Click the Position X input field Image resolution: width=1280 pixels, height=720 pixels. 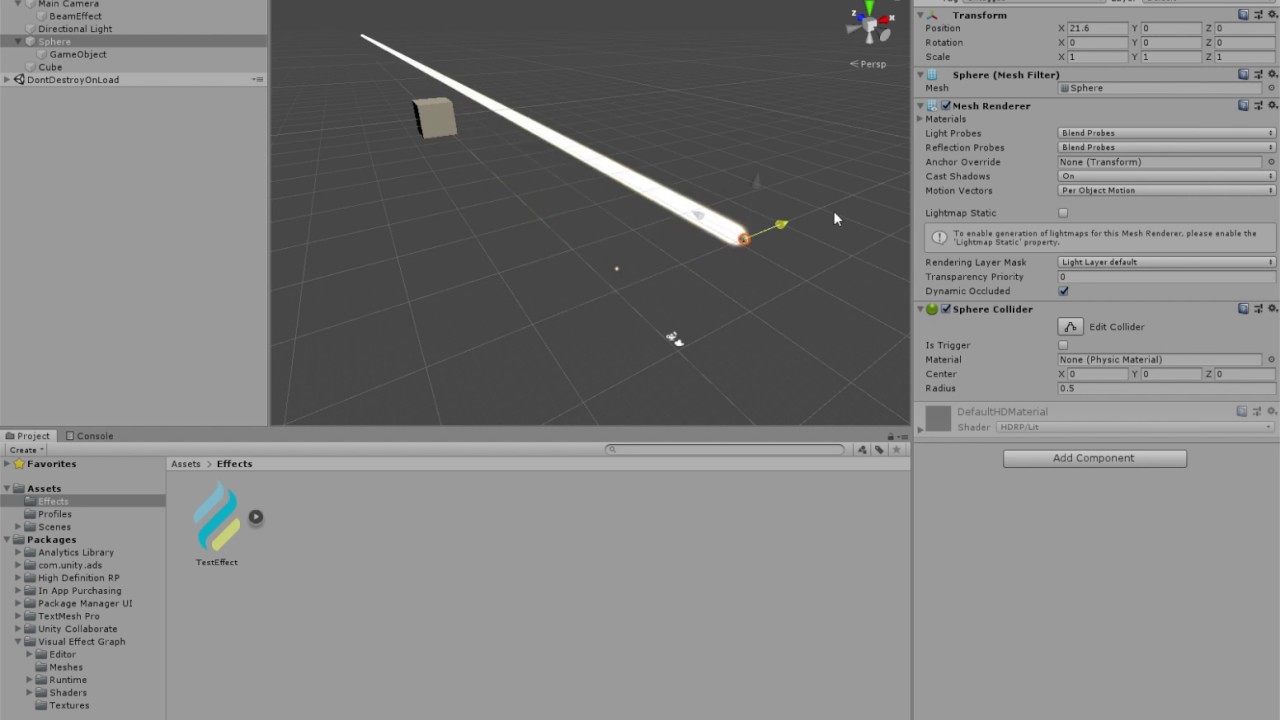[x=1097, y=28]
